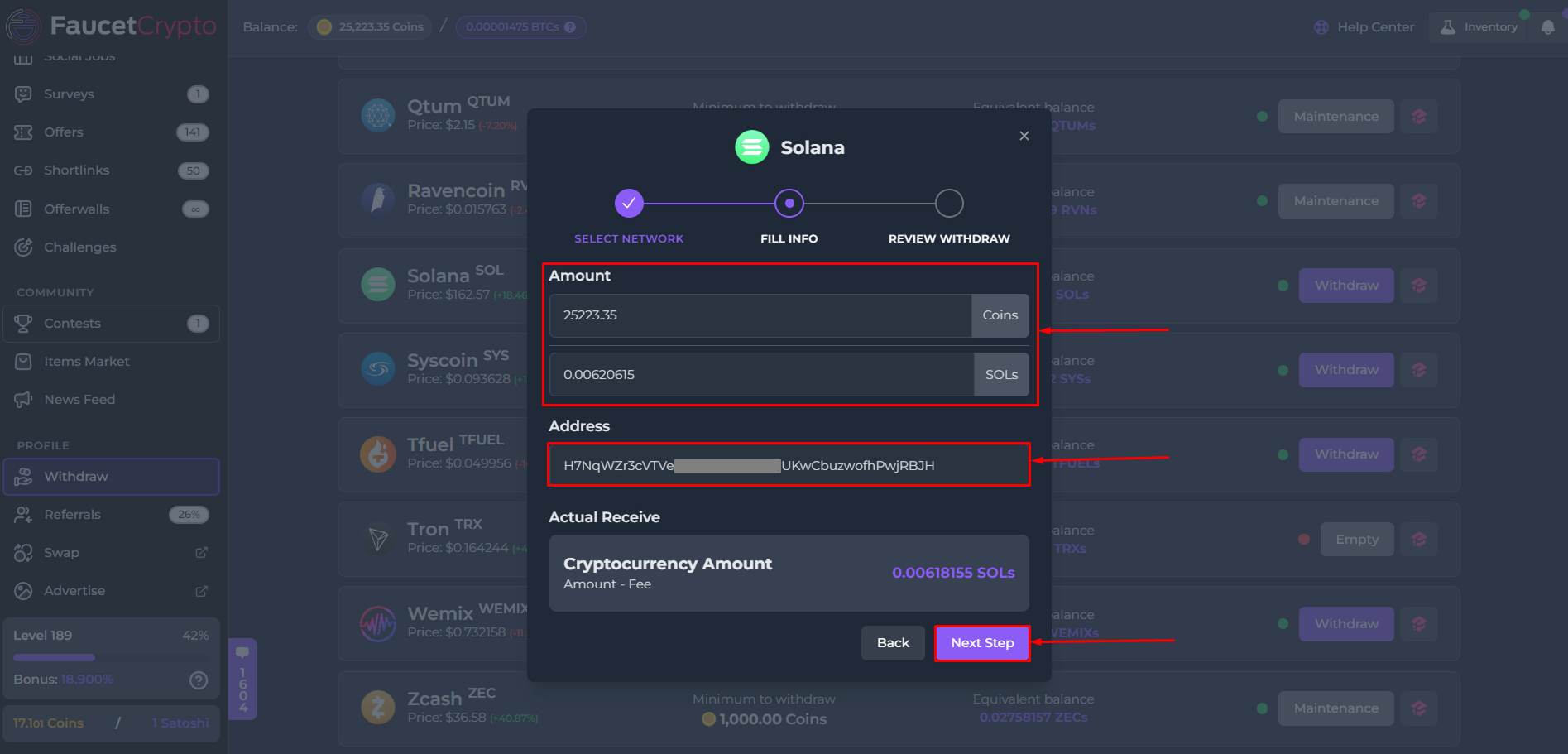Click the Wemix coin logo
Screen dimensions: 1568x754
point(378,623)
